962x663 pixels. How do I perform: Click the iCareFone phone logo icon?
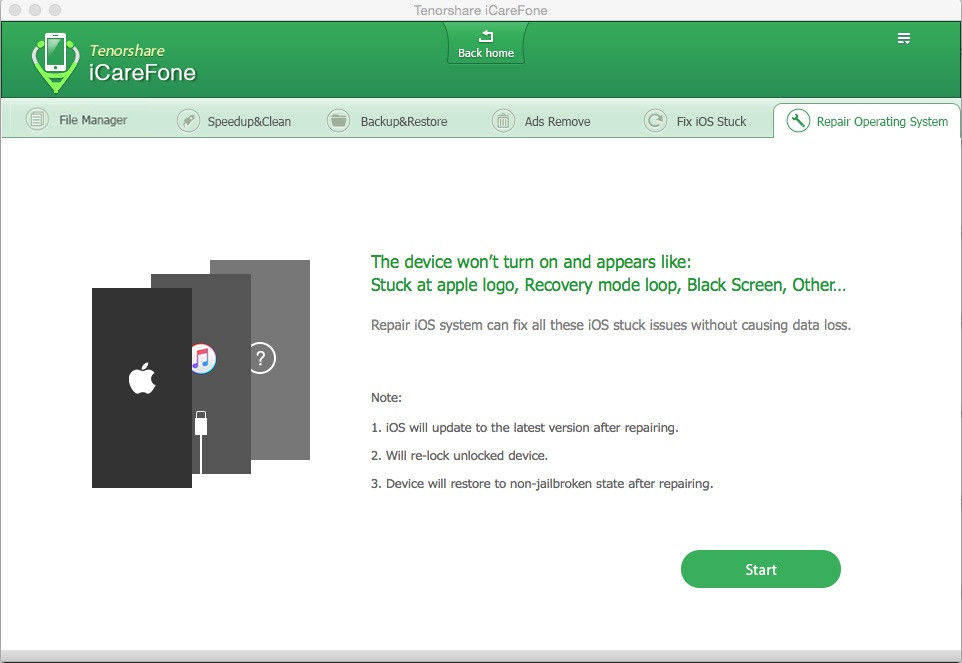(55, 62)
